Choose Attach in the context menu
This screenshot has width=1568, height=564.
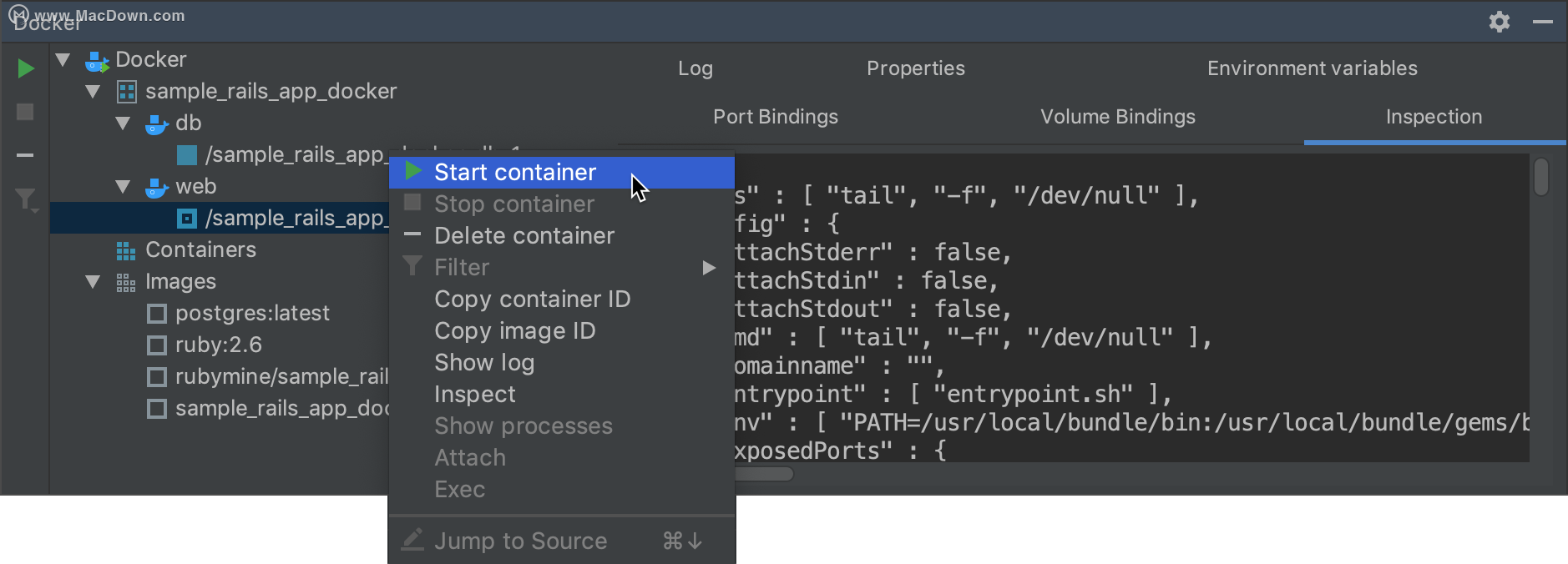pos(562,458)
